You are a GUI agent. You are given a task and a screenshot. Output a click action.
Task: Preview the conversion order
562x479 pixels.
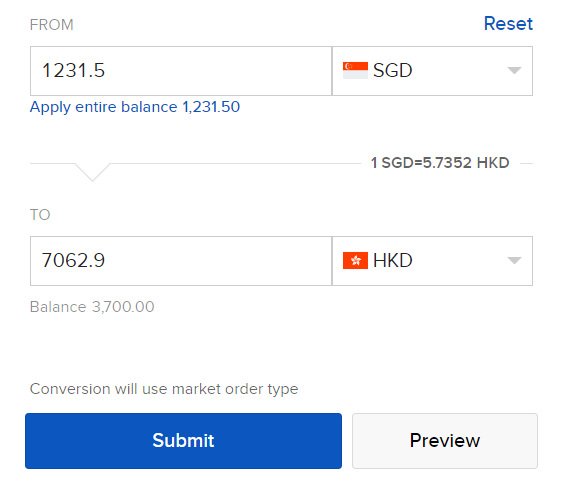click(445, 441)
